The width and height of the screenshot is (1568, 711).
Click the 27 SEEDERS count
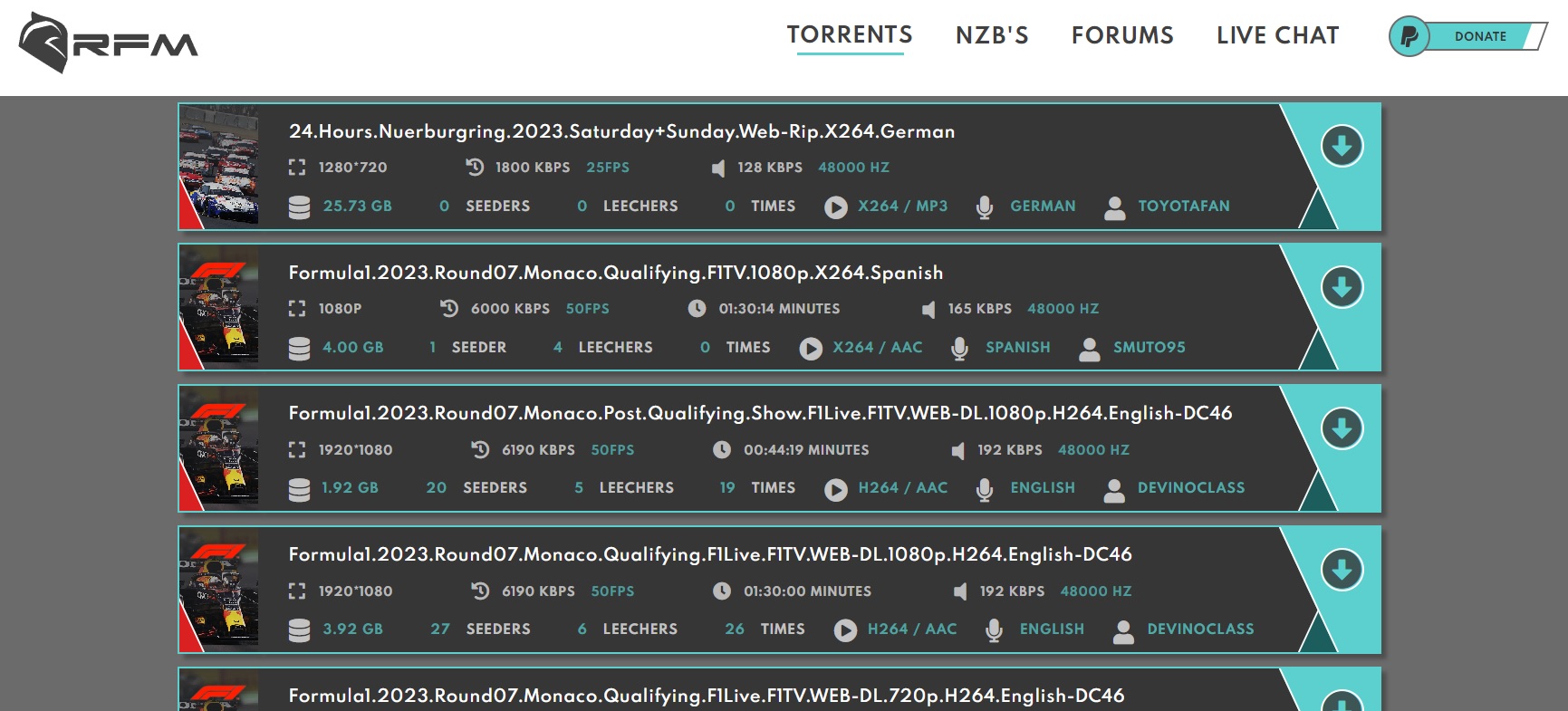(480, 629)
